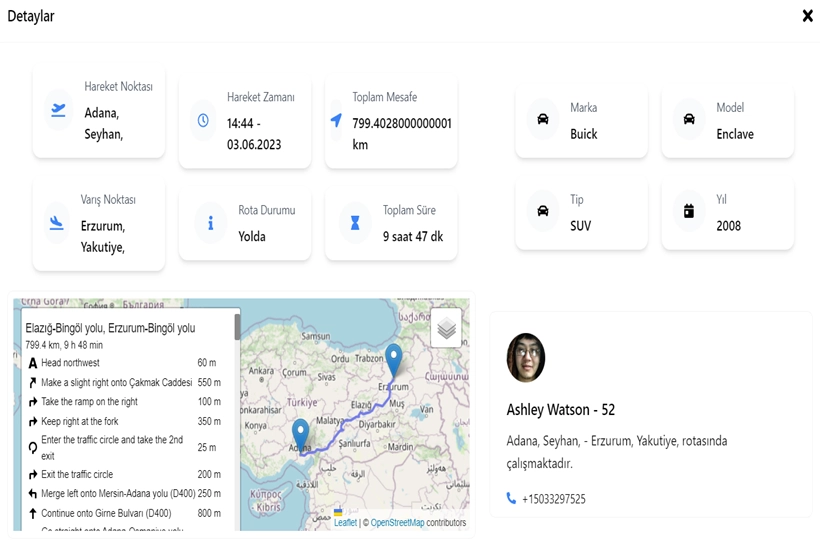Click the directions panel scrollbar
Image resolution: width=822 pixels, height=550 pixels.
coord(237,327)
